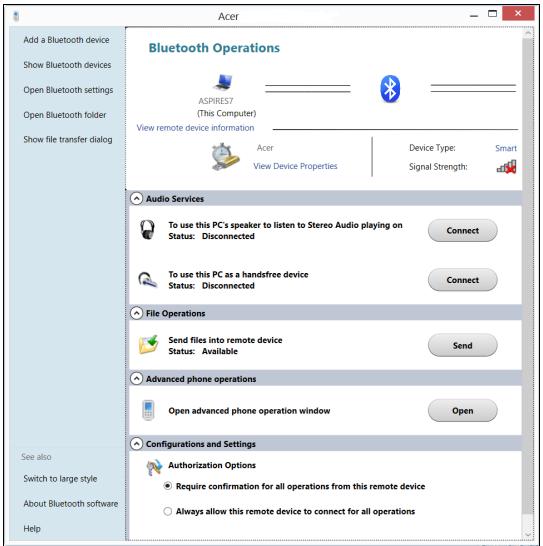Collapse the File Operations section

(137, 313)
